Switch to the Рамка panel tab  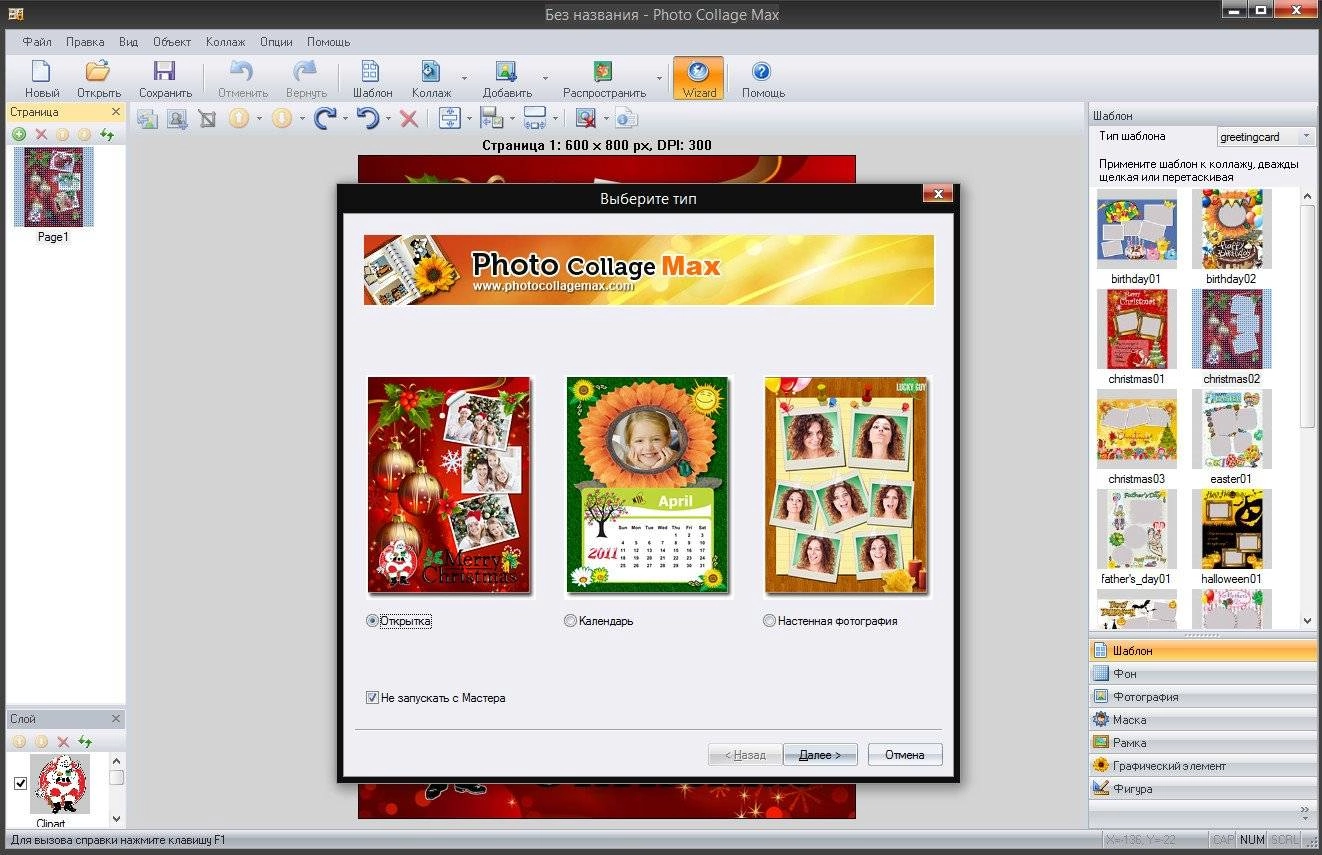click(1203, 743)
